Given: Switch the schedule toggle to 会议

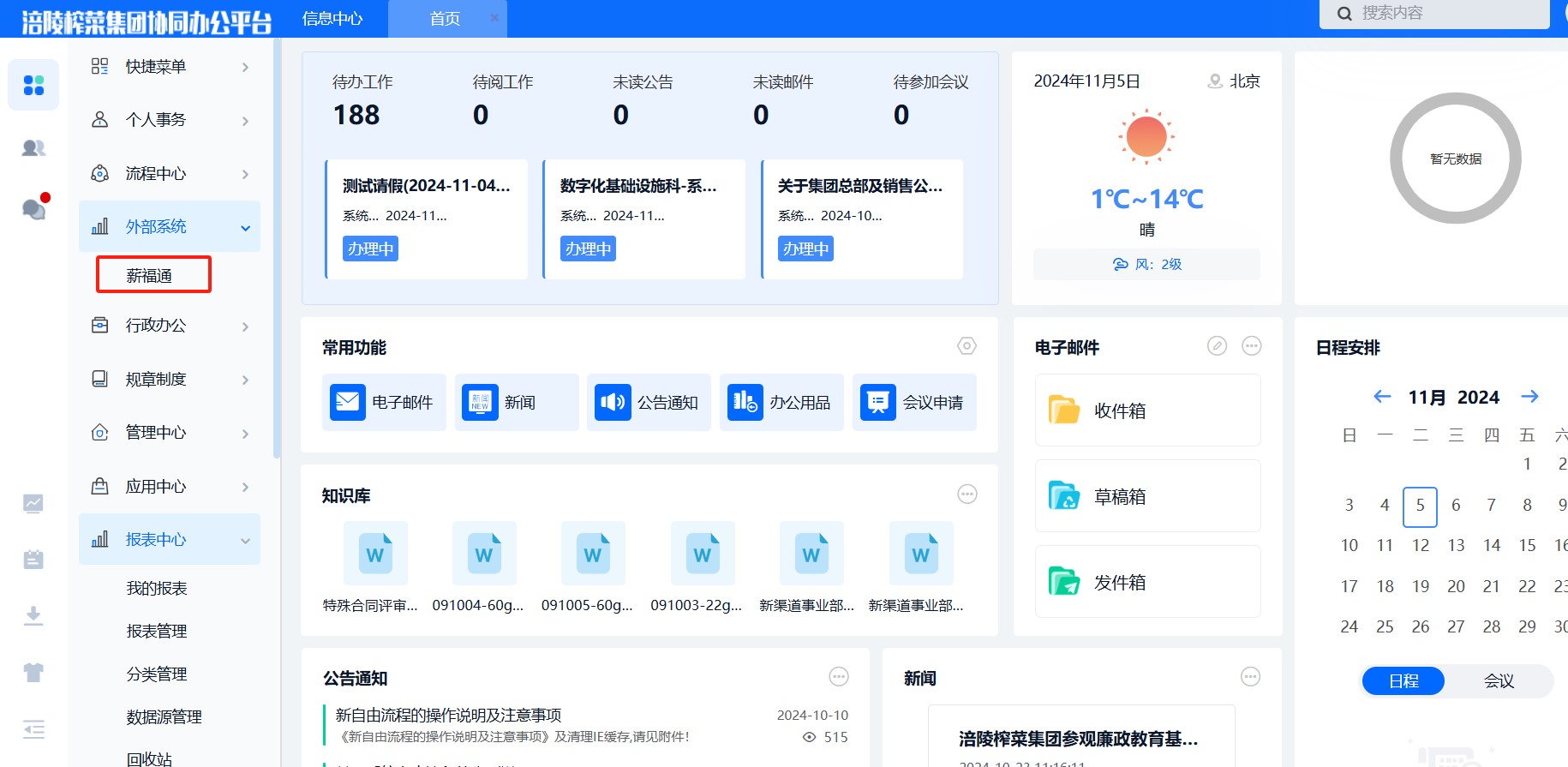Looking at the screenshot, I should click(1499, 681).
